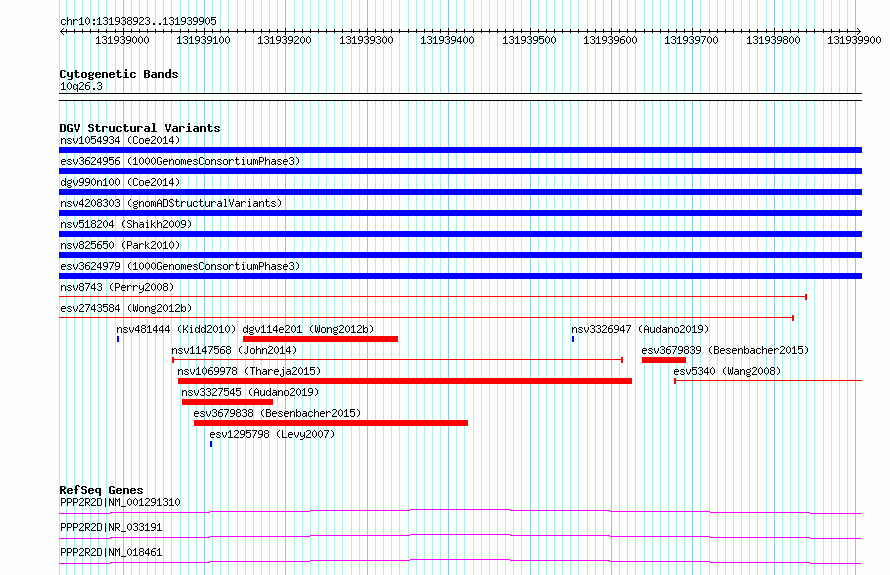The width and height of the screenshot is (890, 575).
Task: Click the small esv1295798 (Levy2007) marker
Action: click(x=211, y=444)
